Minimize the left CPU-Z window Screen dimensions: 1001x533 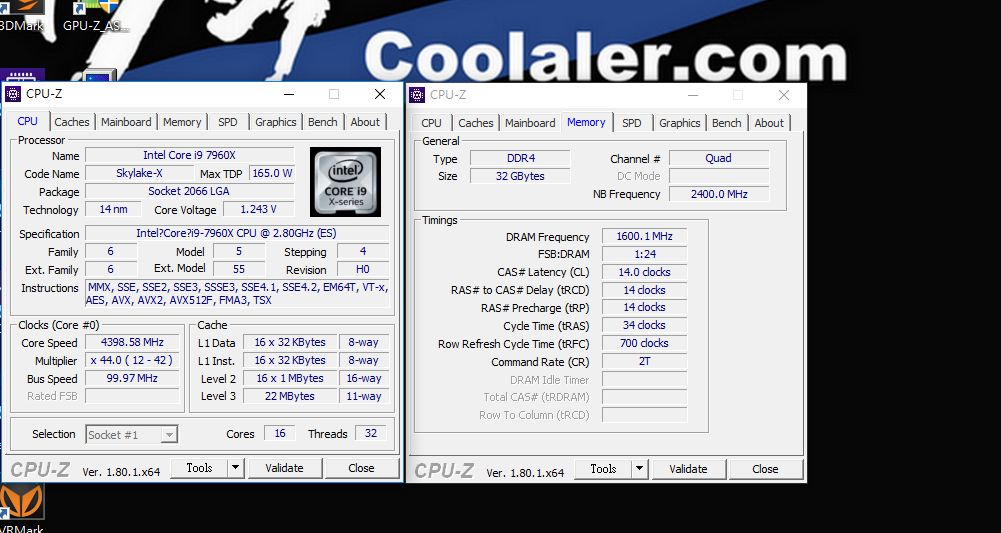point(289,94)
